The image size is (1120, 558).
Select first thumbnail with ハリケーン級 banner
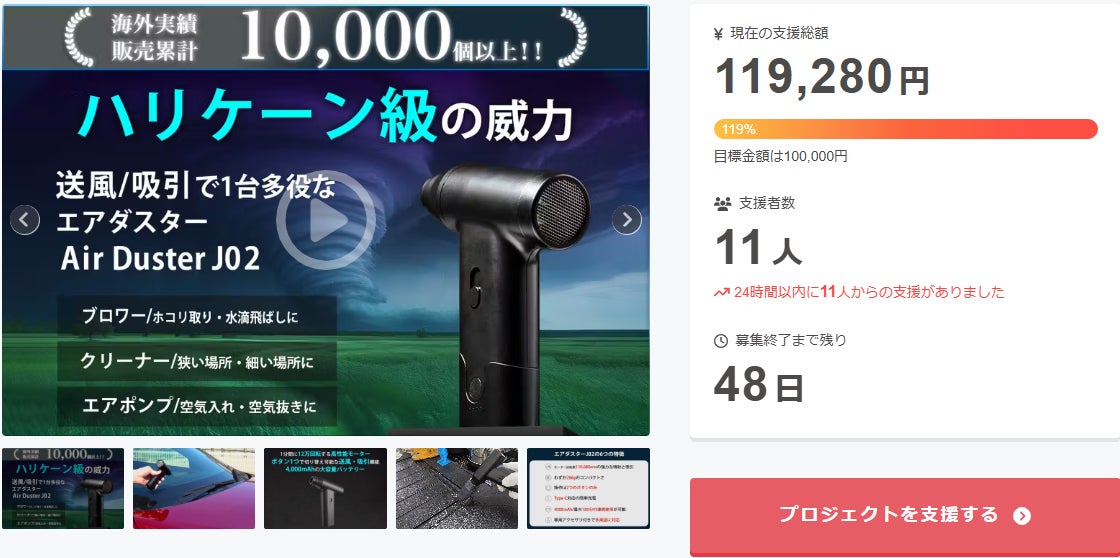63,488
